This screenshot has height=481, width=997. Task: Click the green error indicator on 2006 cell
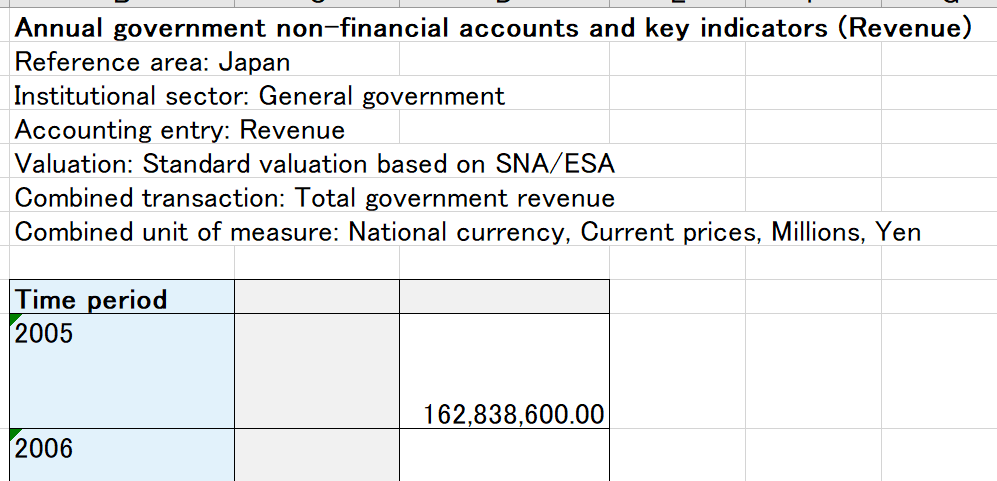[x=15, y=434]
